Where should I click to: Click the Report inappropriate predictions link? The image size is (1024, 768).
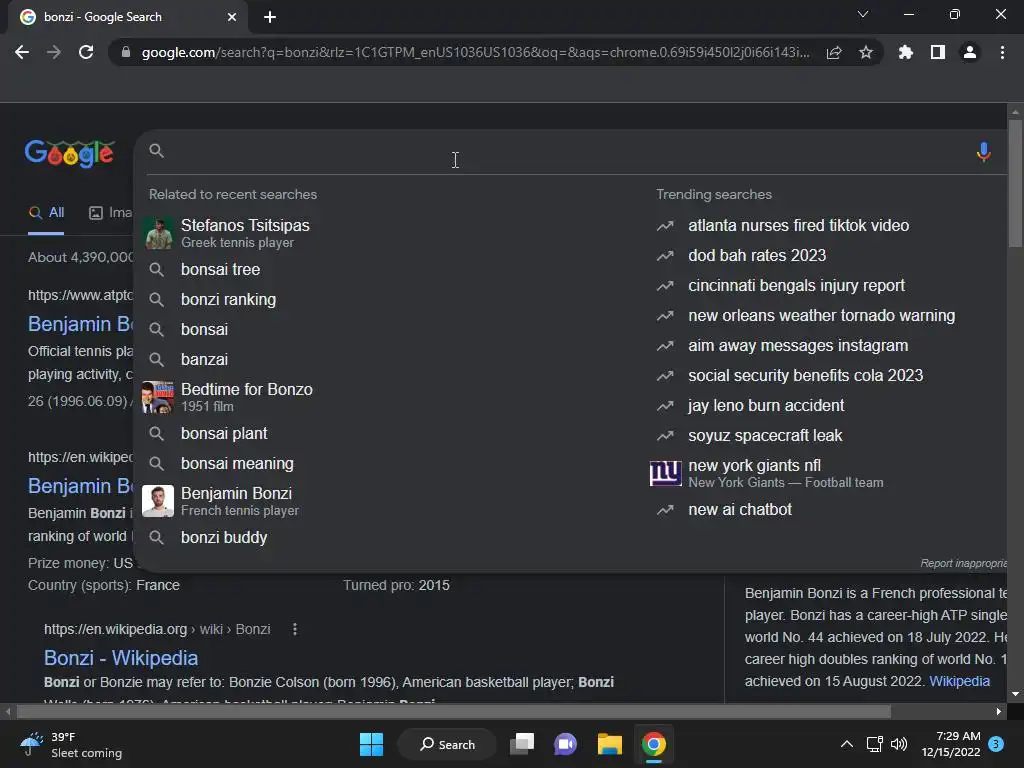963,563
